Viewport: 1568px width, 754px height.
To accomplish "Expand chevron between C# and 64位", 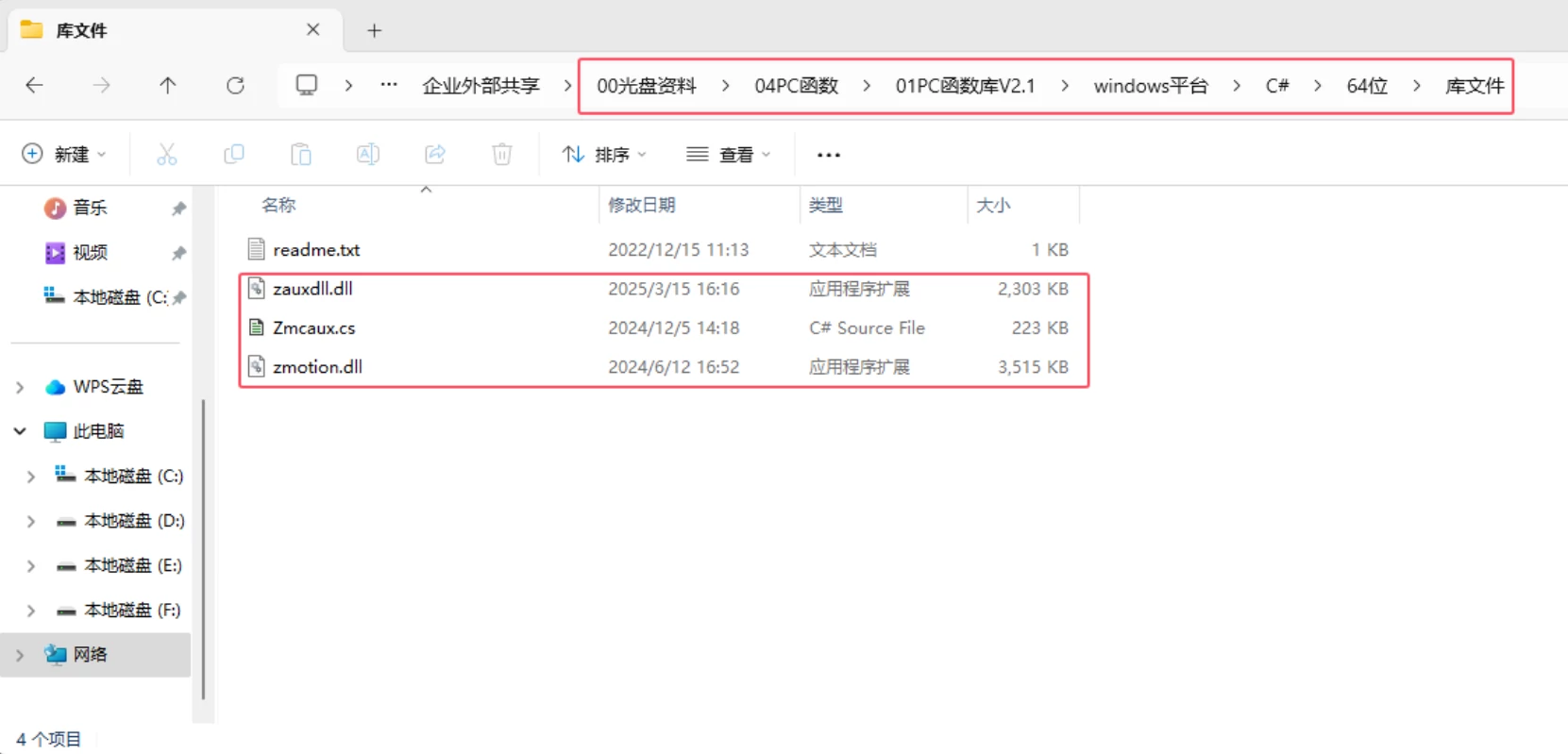I will 1318,86.
